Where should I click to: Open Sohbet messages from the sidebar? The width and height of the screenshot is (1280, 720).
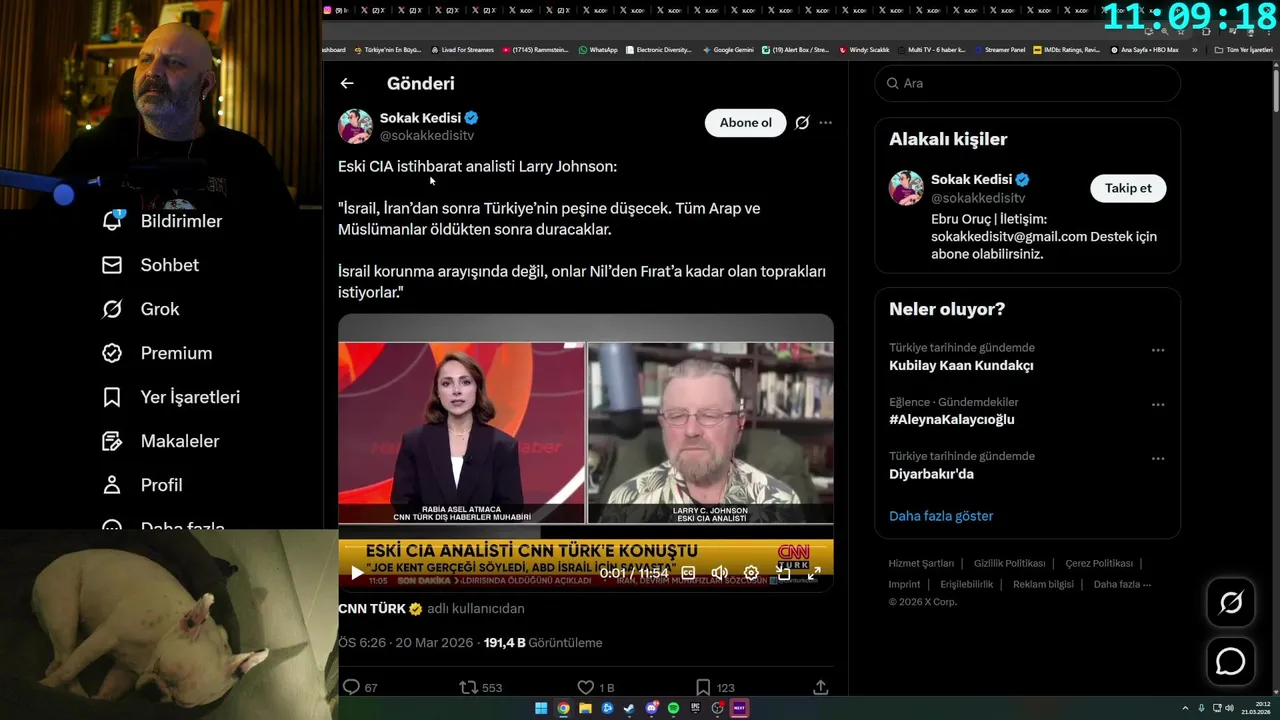pos(150,265)
